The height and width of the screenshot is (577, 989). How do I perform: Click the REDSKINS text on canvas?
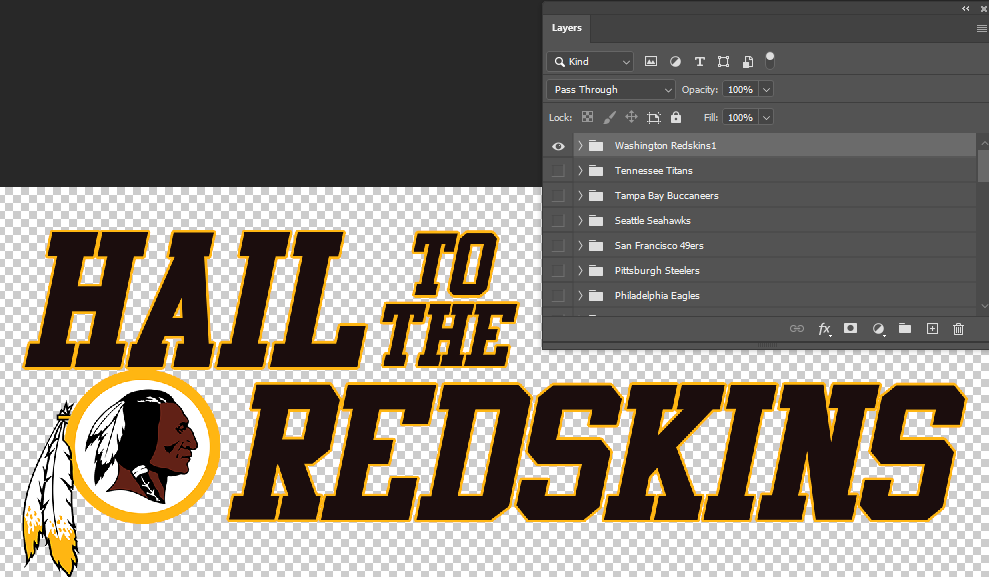pos(597,452)
